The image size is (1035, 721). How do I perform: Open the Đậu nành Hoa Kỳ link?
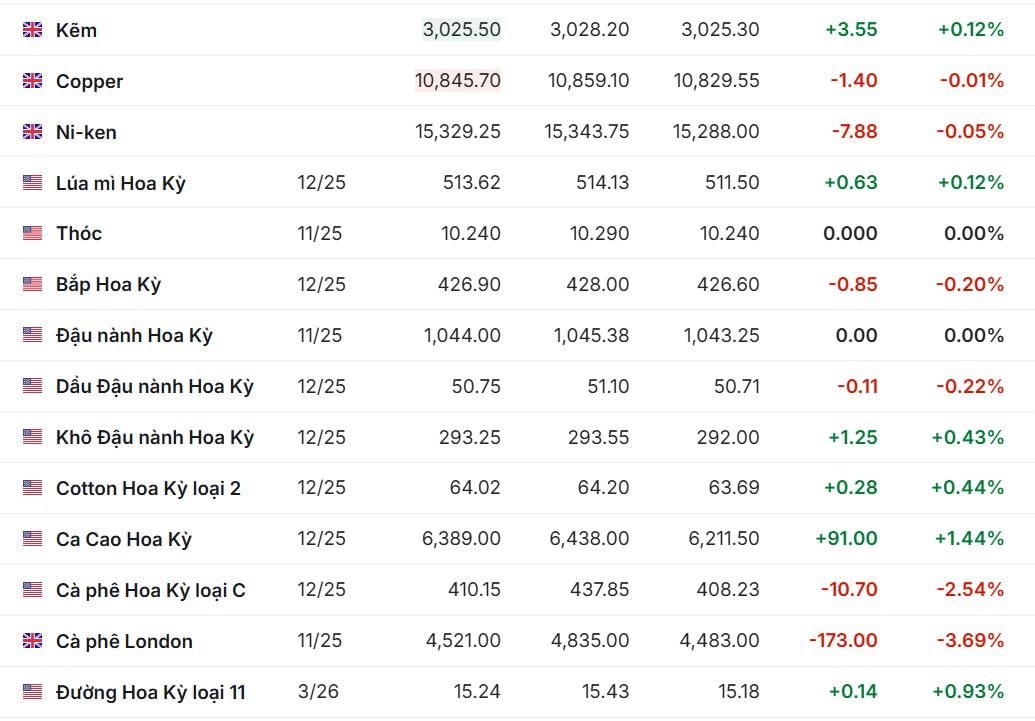coord(134,335)
